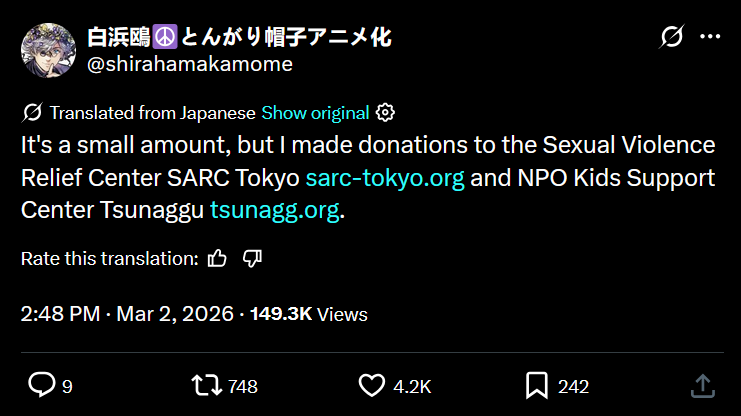This screenshot has width=741, height=416.
Task: Like the post with the heart icon
Action: point(372,385)
